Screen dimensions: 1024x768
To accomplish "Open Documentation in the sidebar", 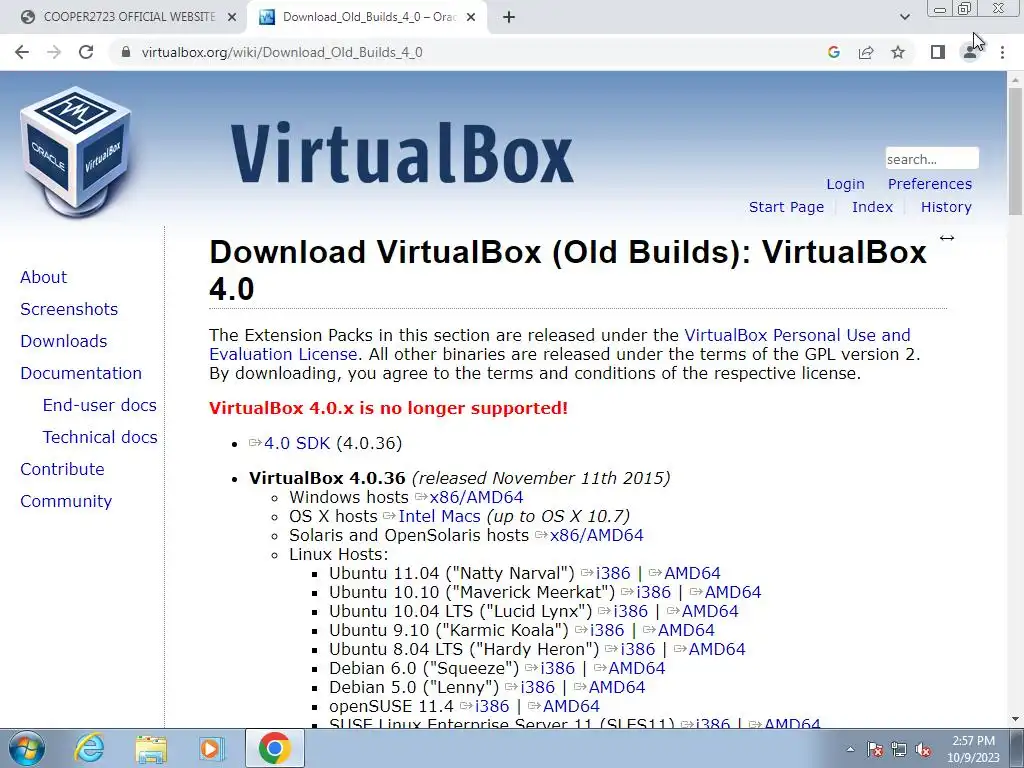I will click(81, 373).
